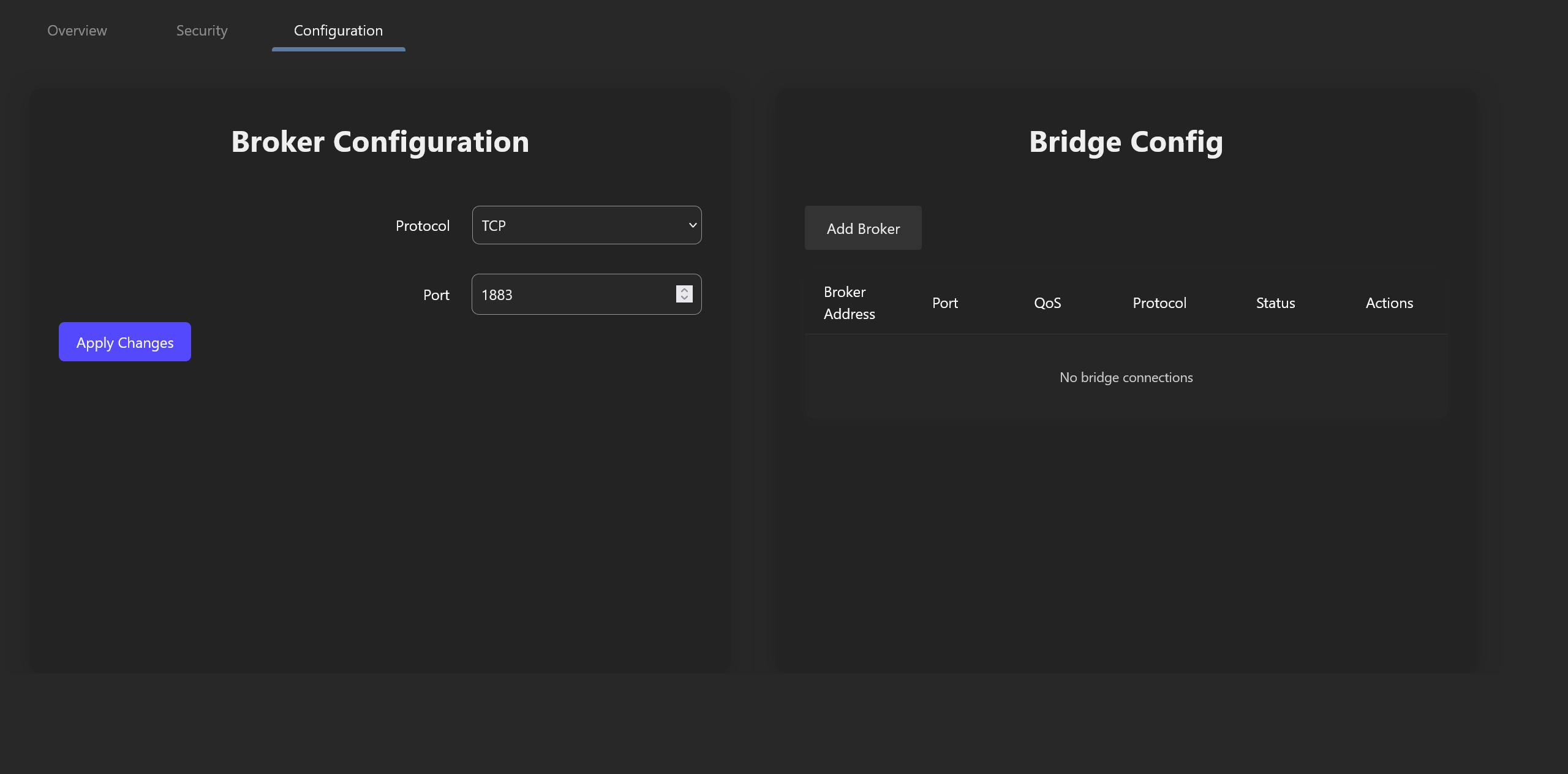Viewport: 1568px width, 774px height.
Task: Click the Broker Address column header
Action: click(849, 303)
